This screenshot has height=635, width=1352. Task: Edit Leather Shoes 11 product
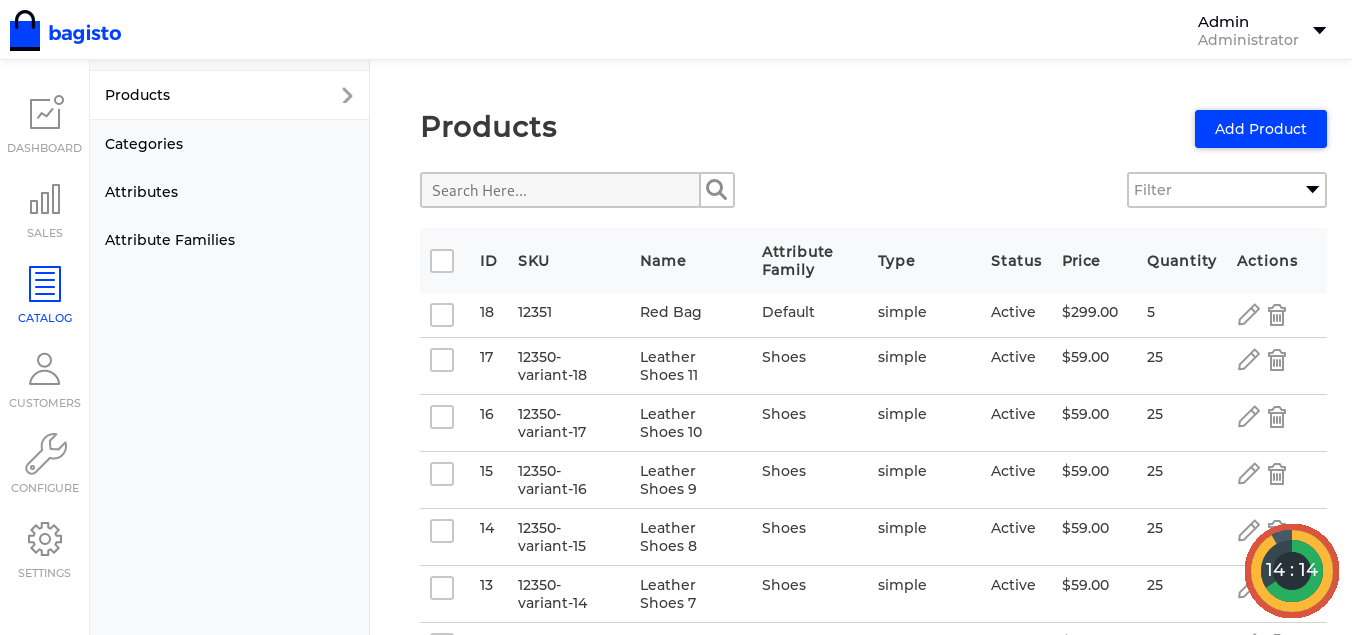(1248, 360)
